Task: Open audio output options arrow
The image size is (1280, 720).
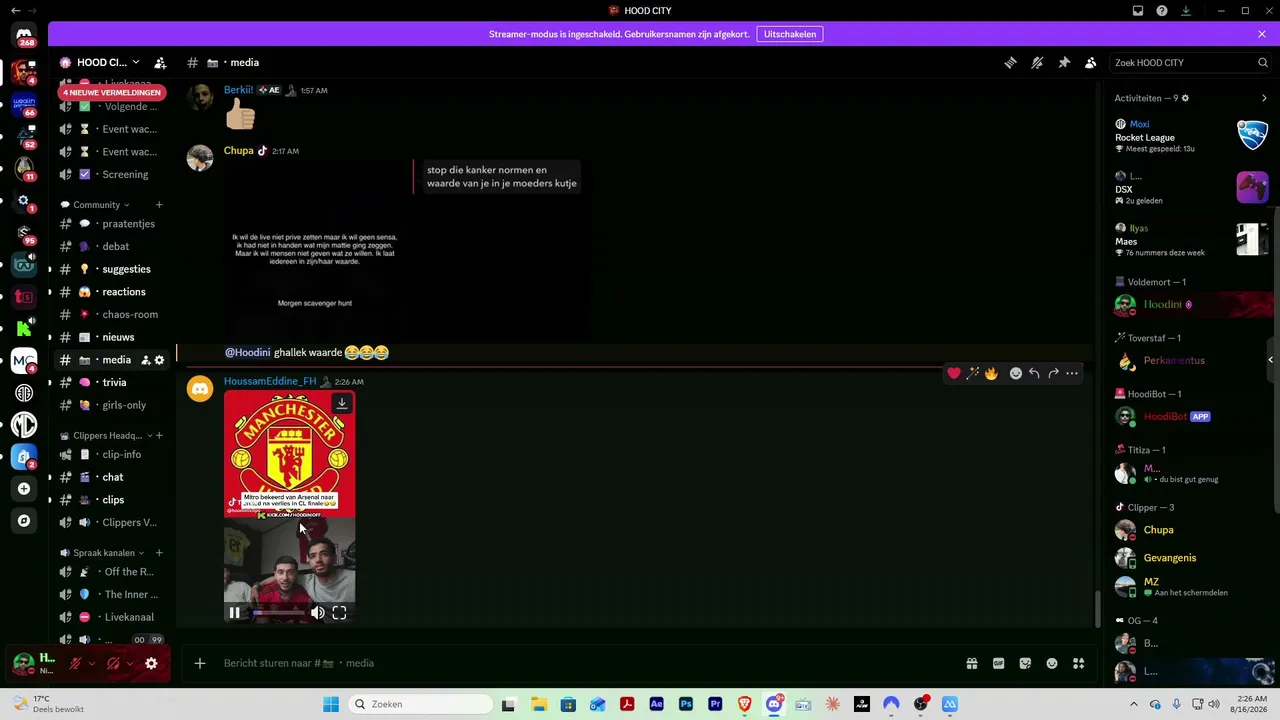Action: click(x=130, y=663)
